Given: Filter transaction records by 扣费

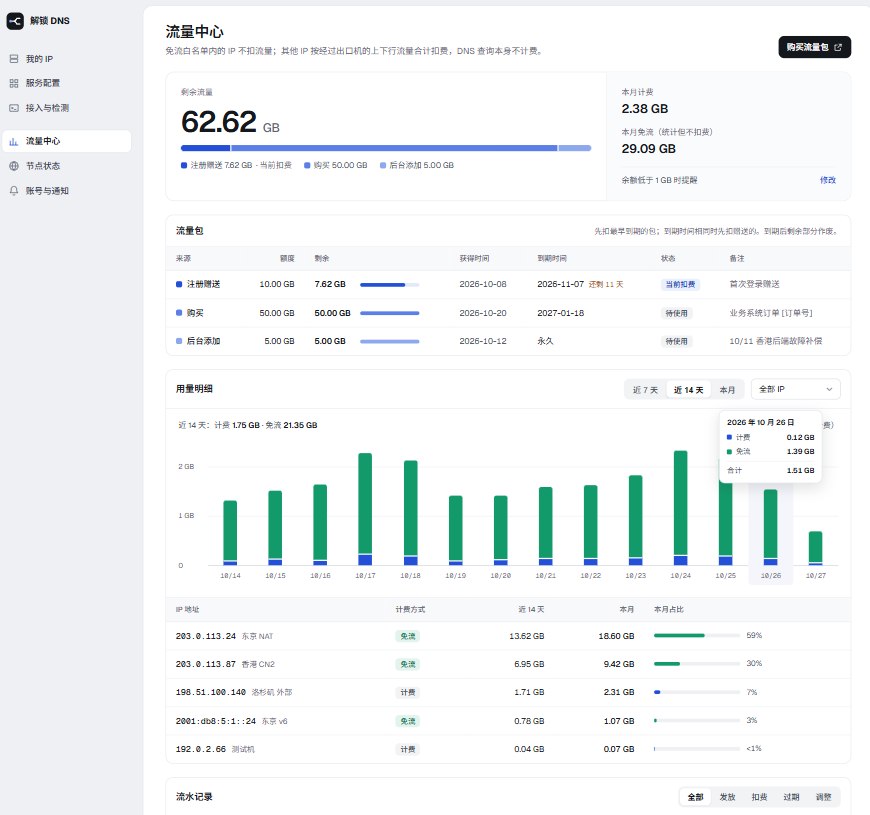Looking at the screenshot, I should tap(759, 797).
